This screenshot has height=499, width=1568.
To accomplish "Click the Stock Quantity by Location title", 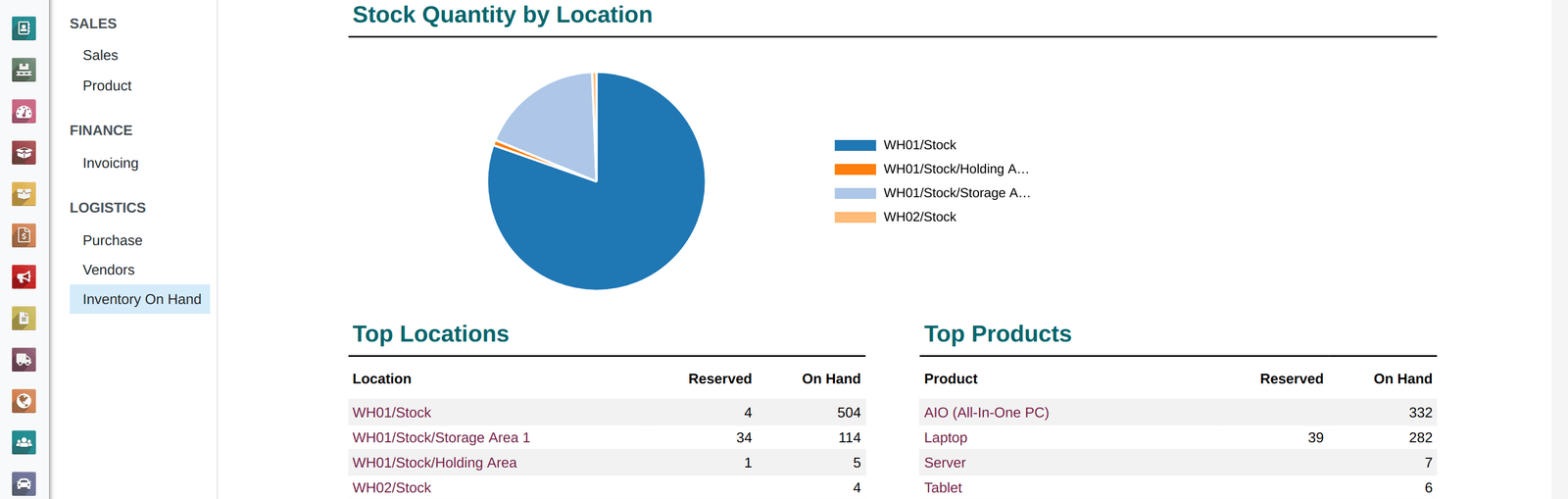I will point(502,15).
